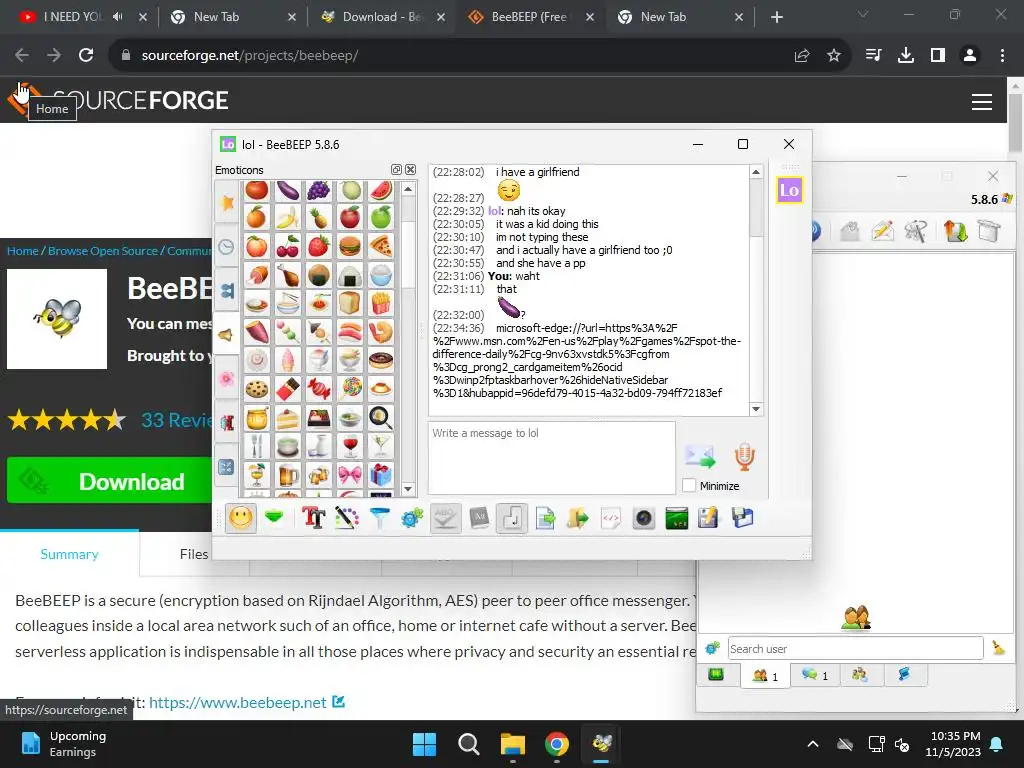Pick the french fries emoticon
Screen dimensions: 1024x768
pyautogui.click(x=381, y=303)
